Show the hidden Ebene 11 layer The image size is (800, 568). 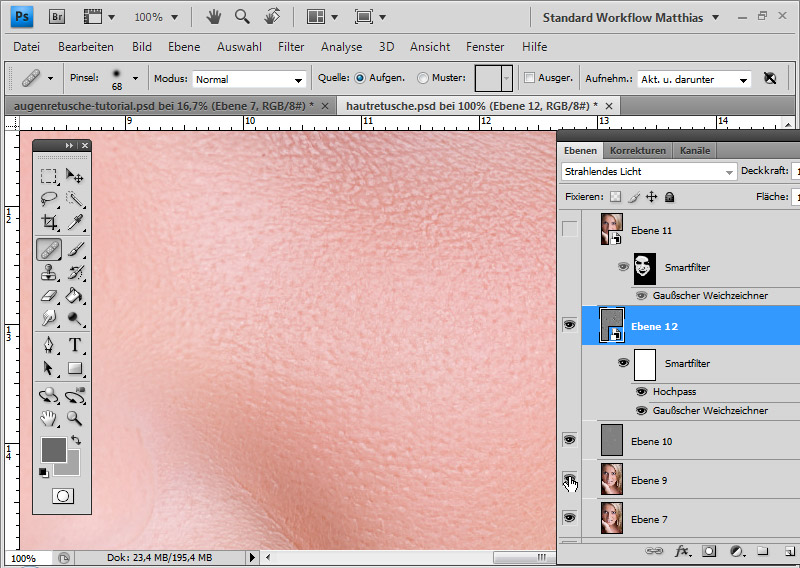pos(569,229)
